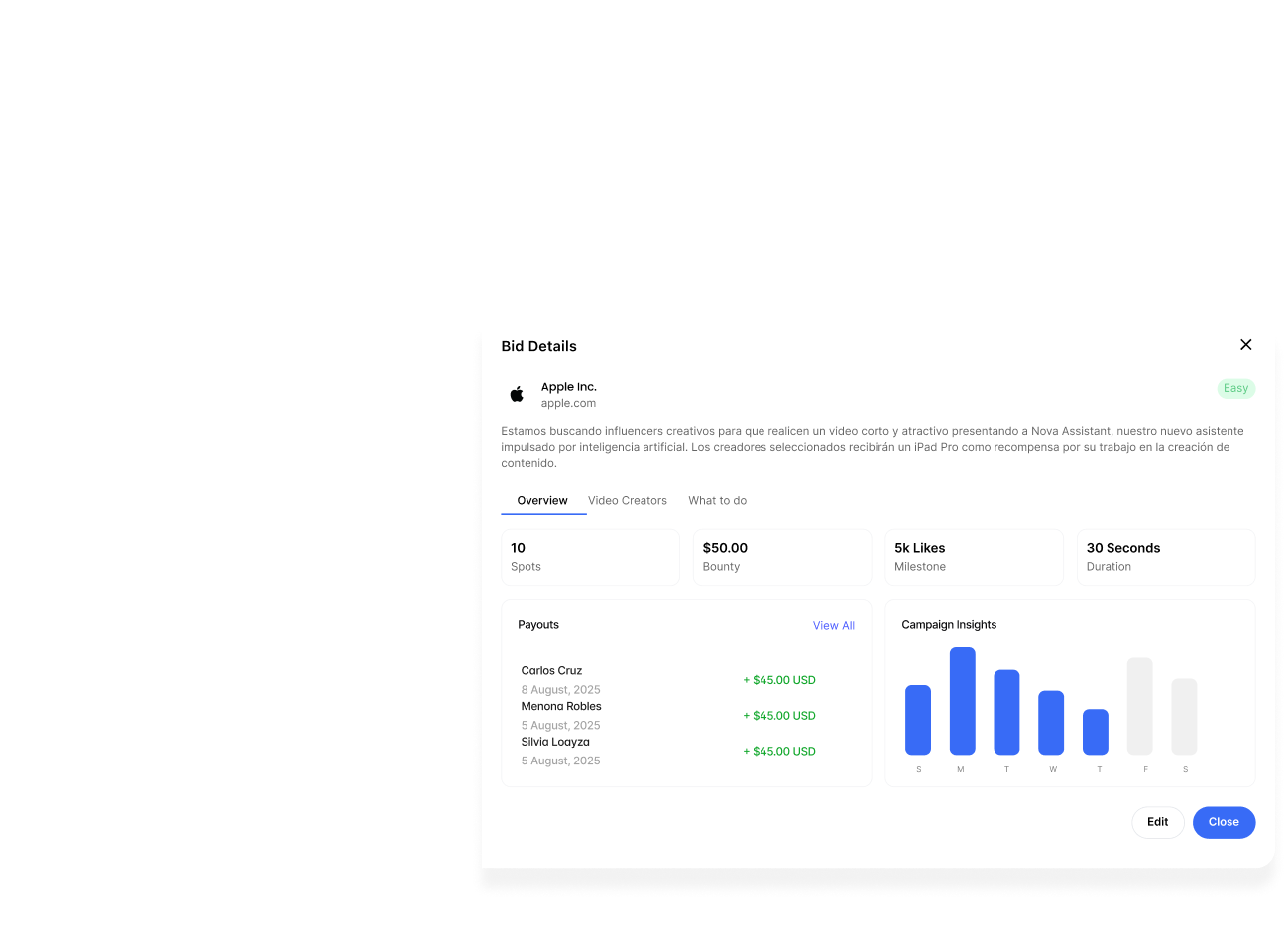This screenshot has height=936, width=1288.
Task: Click the Apple logo icon
Action: tap(517, 394)
